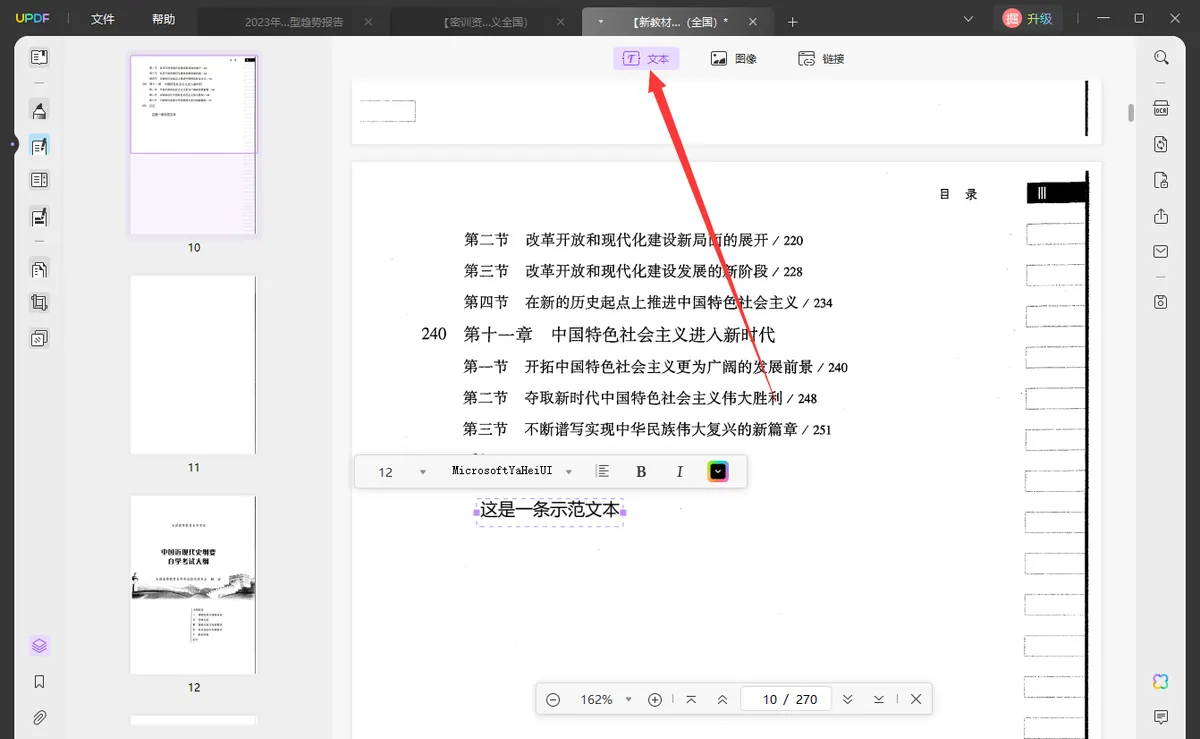Click heading 第十一章 中国特色社会主义进入新时代
Viewport: 1200px width, 739px height.
(x=619, y=334)
